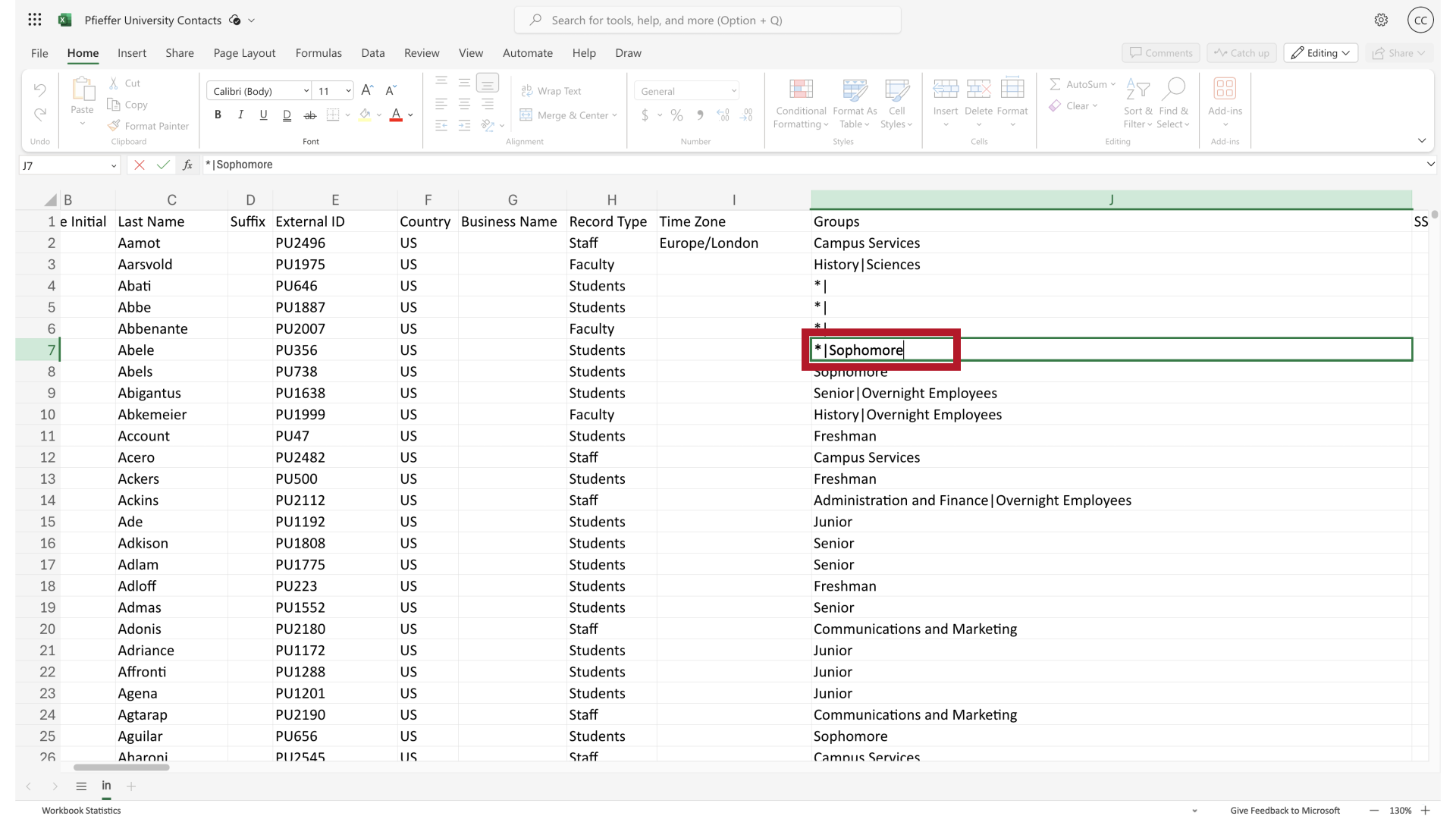Toggle strikethrough on selected text

pyautogui.click(x=309, y=115)
